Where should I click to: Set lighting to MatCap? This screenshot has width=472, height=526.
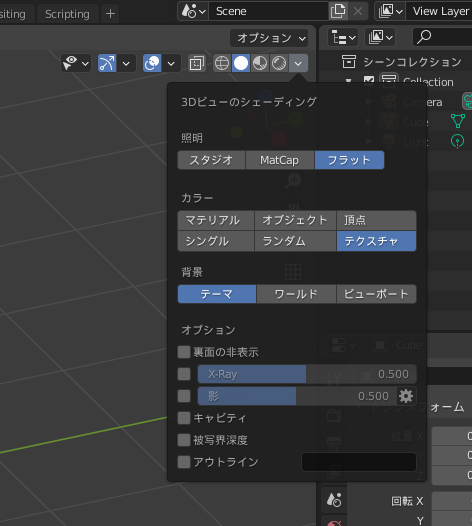279,160
